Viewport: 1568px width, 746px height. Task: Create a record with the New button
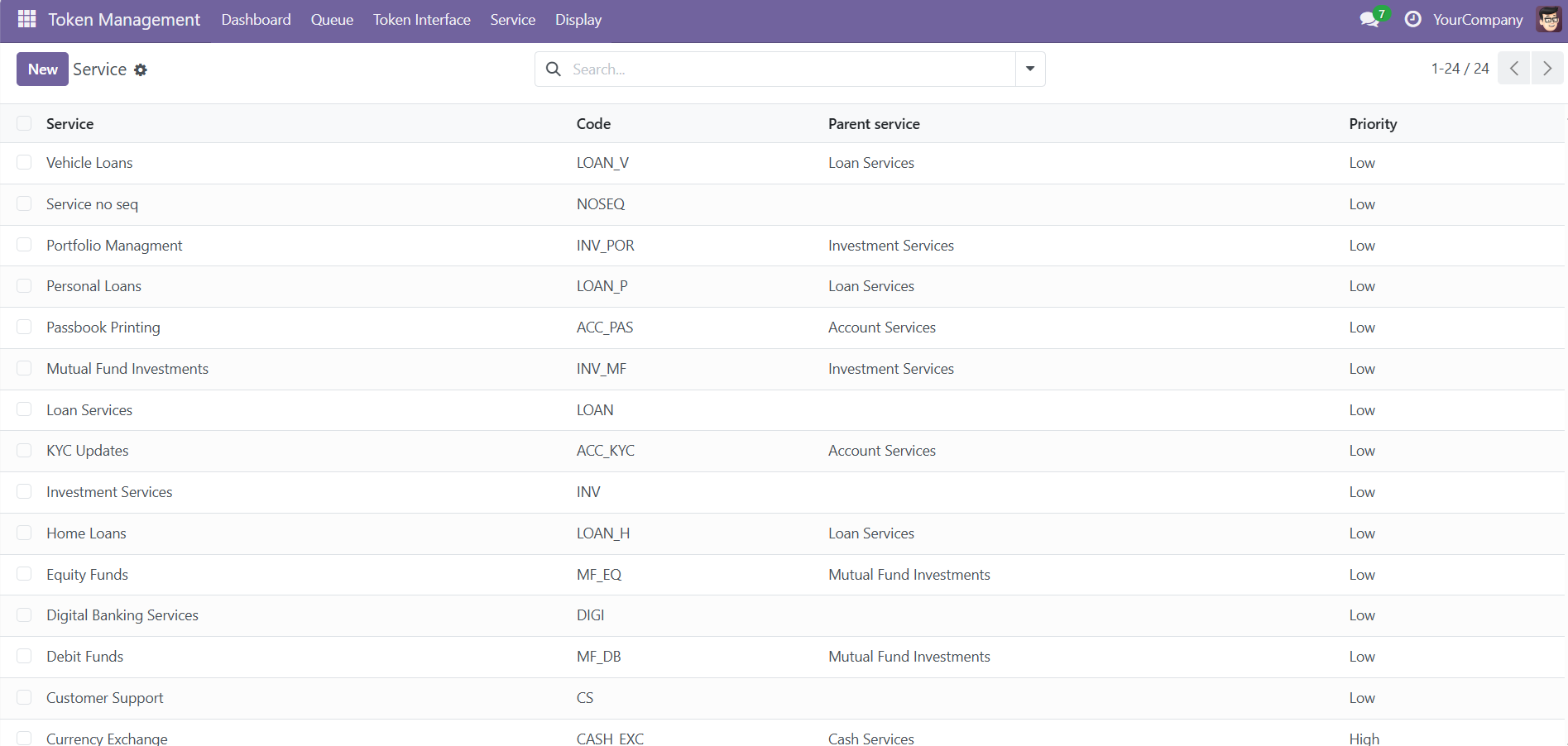point(41,69)
